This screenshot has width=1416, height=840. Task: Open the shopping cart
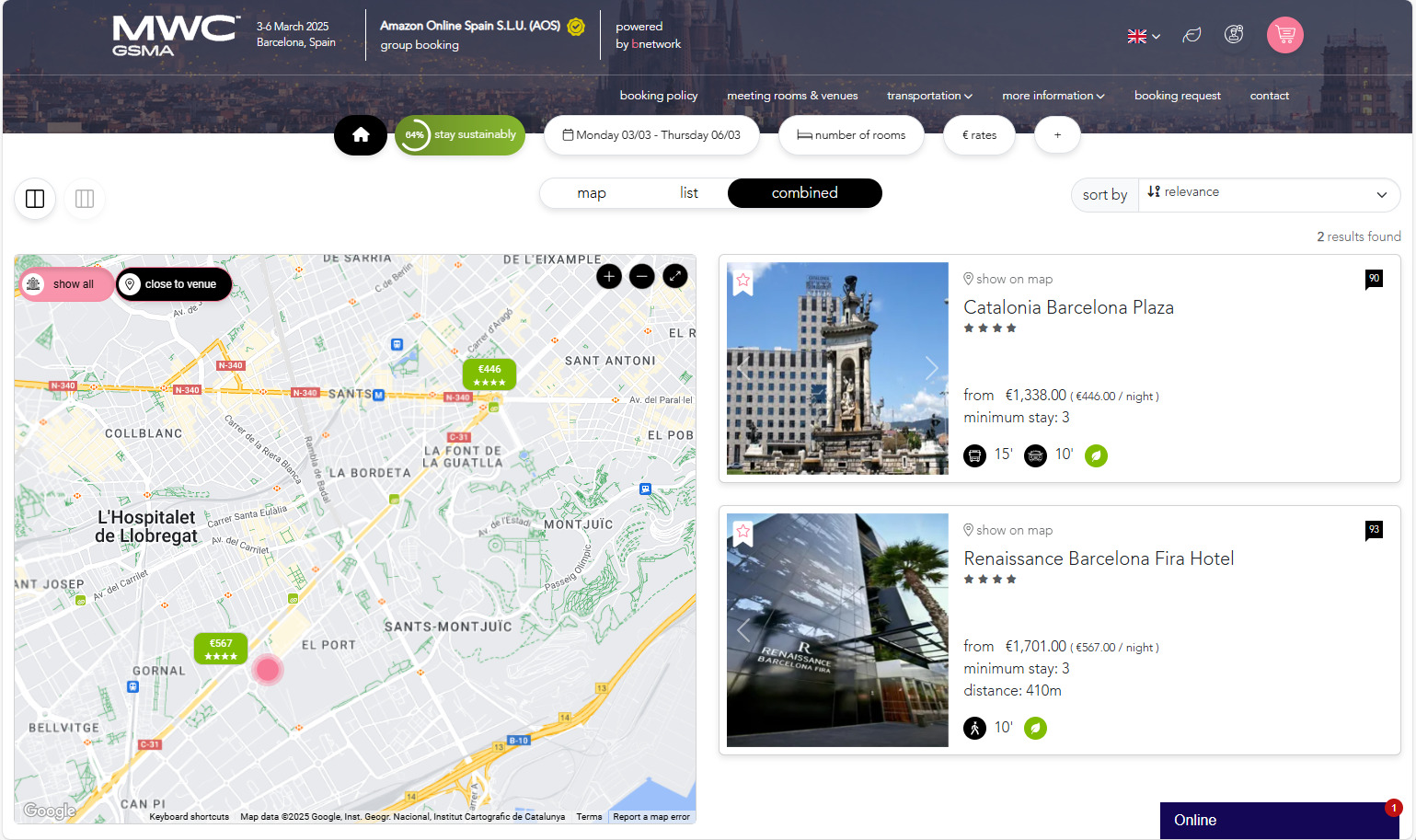click(x=1284, y=35)
